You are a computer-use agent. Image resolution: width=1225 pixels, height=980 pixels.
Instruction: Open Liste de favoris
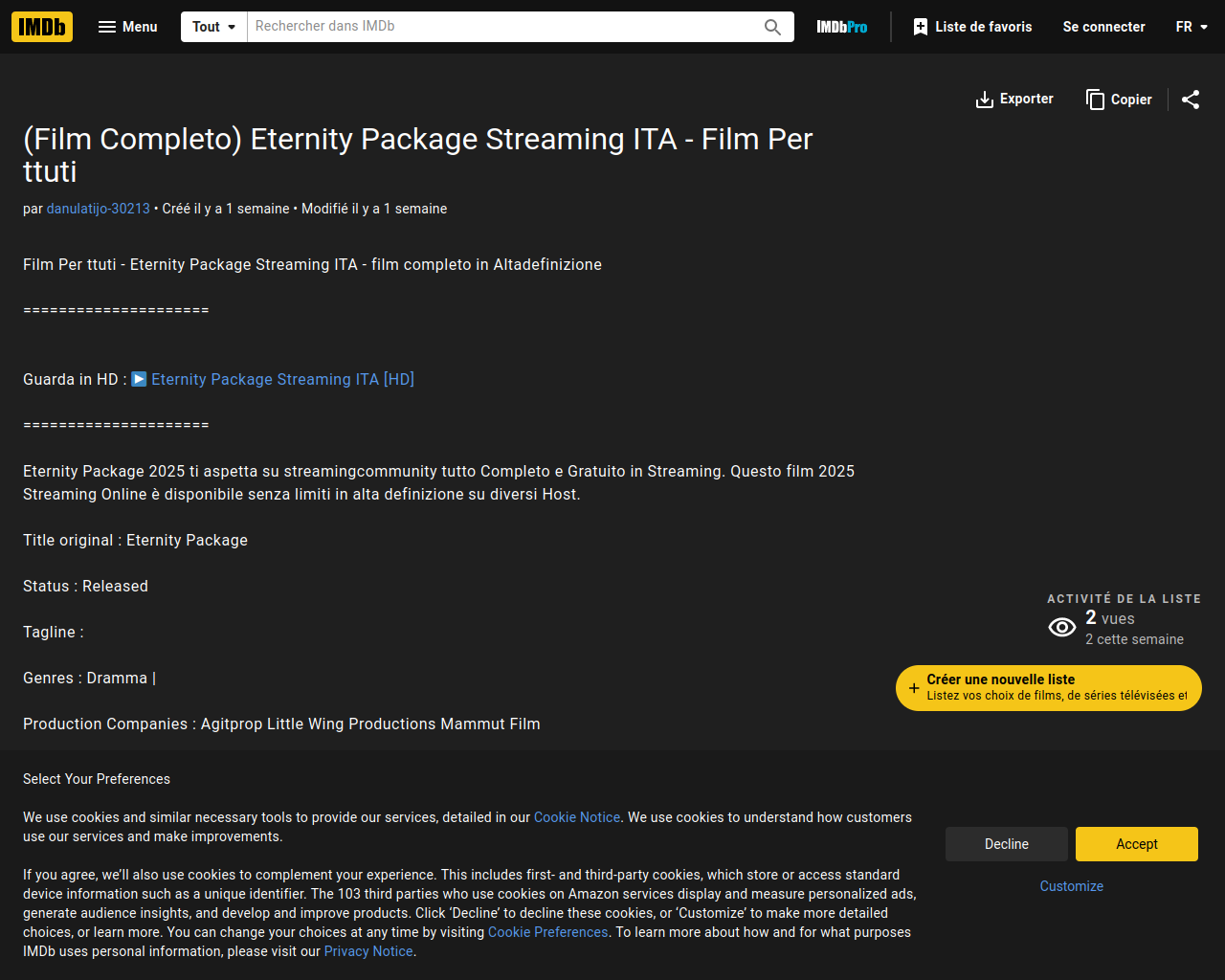(x=972, y=27)
